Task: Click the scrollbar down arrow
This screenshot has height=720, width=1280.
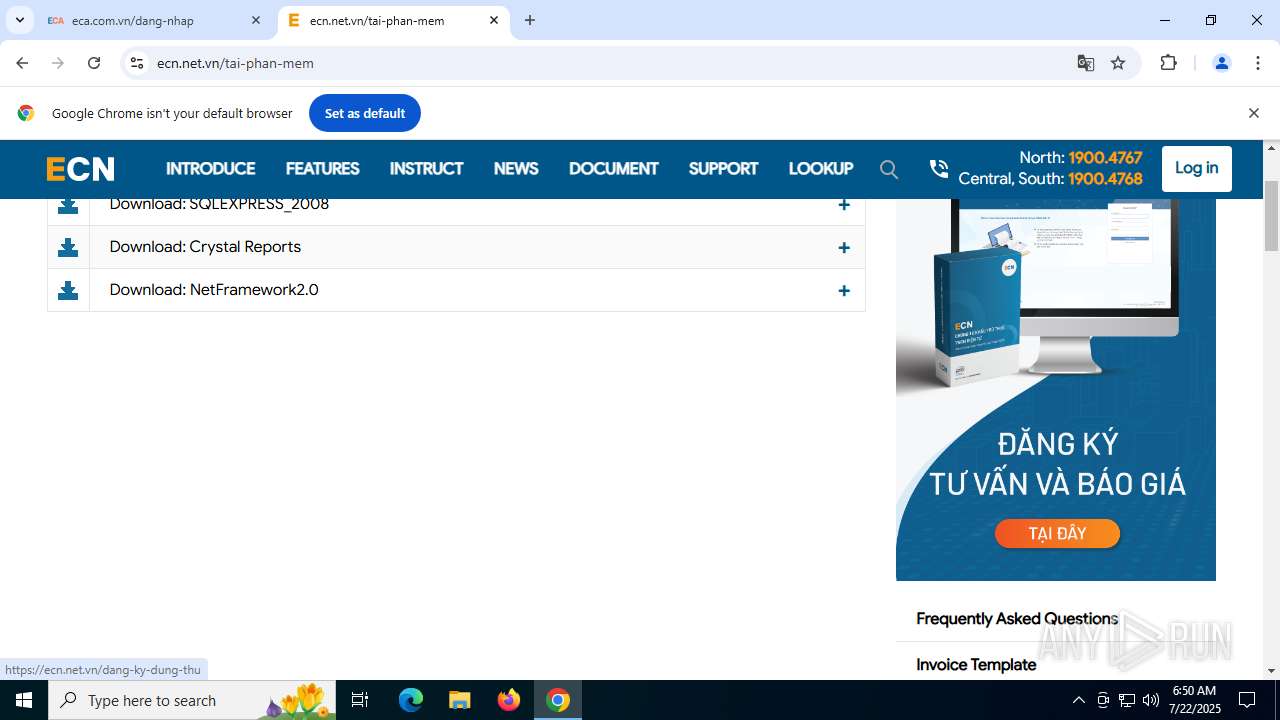Action: (x=1272, y=671)
